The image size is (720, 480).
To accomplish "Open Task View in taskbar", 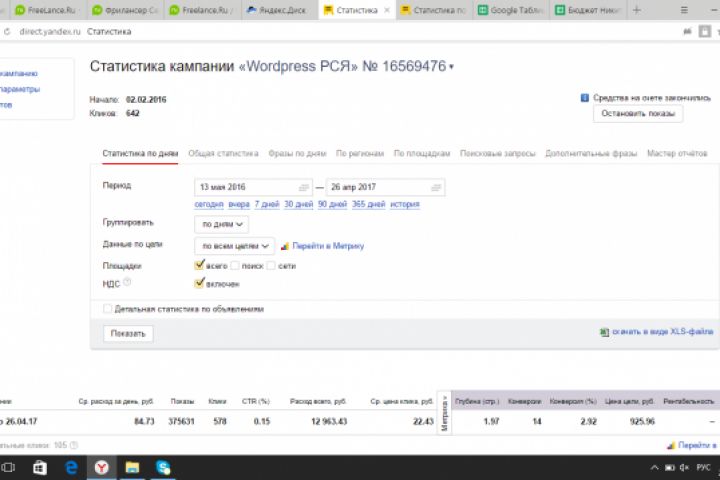I will tap(8, 468).
